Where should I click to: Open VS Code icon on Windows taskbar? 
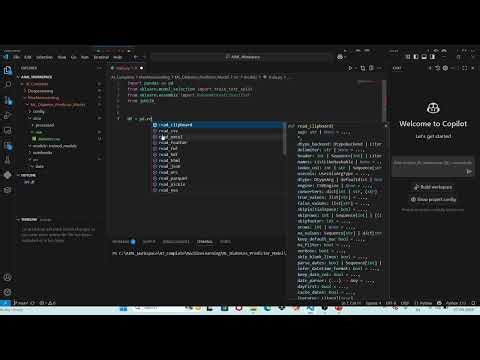coord(310,309)
